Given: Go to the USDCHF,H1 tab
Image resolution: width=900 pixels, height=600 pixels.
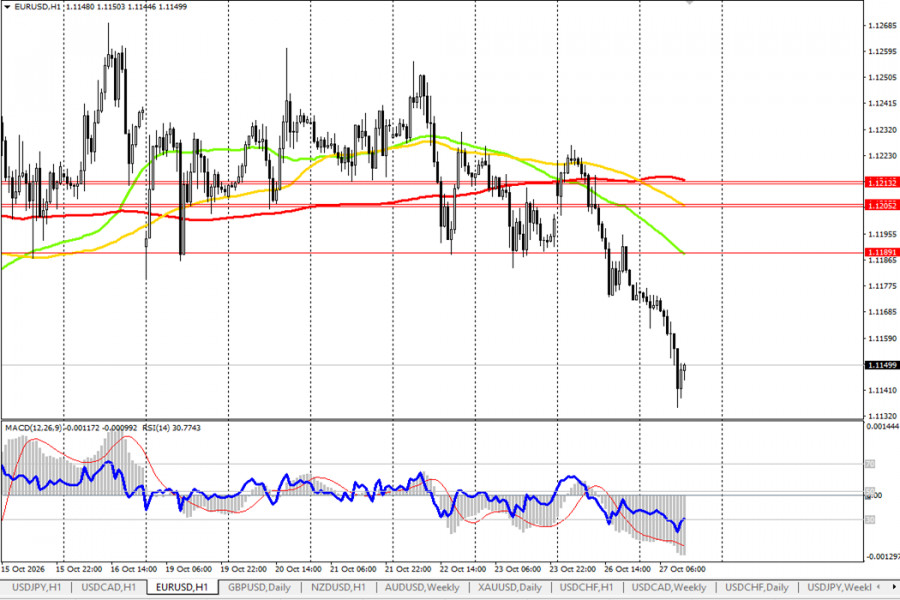Looking at the screenshot, I should coord(586,587).
